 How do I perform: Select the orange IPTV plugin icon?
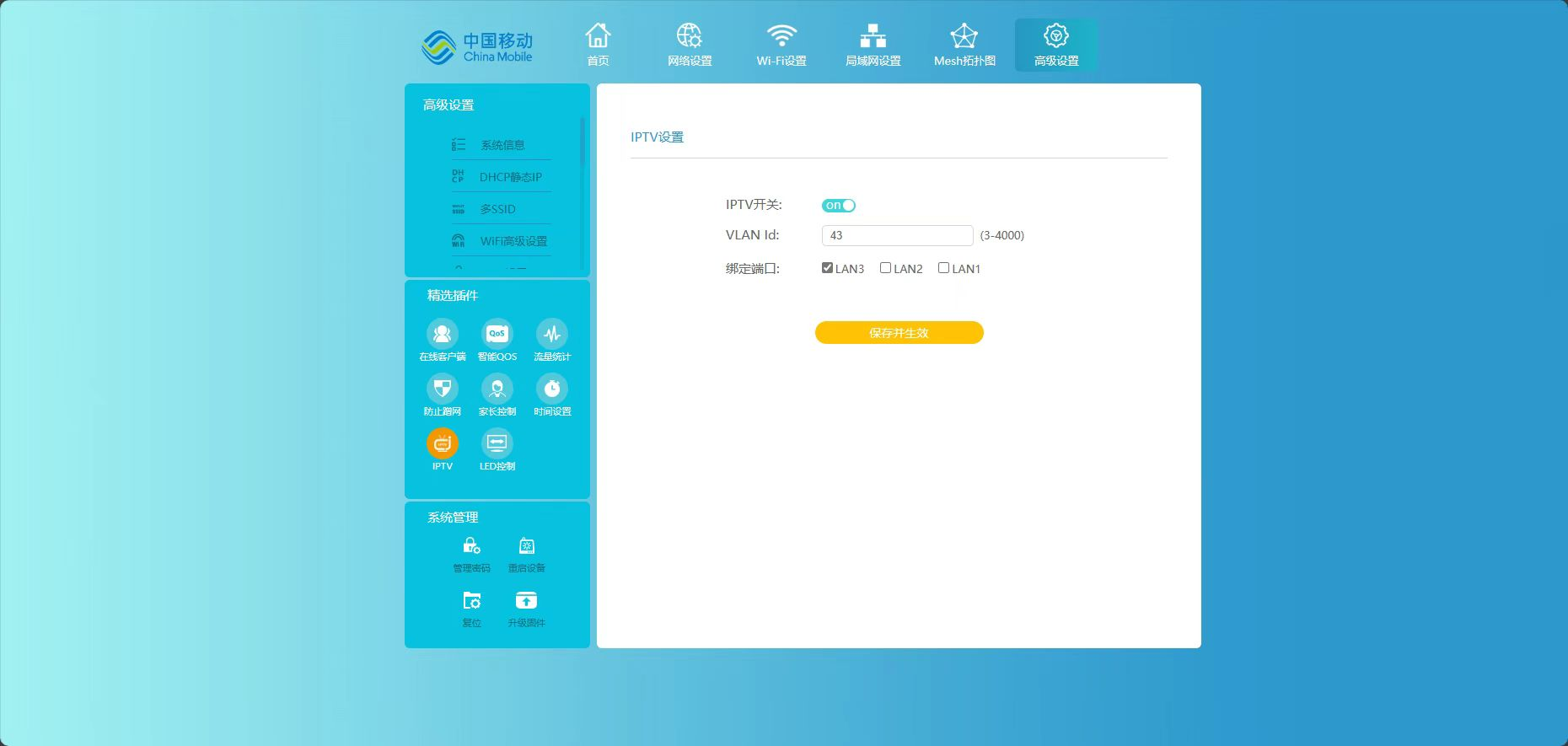coord(443,443)
